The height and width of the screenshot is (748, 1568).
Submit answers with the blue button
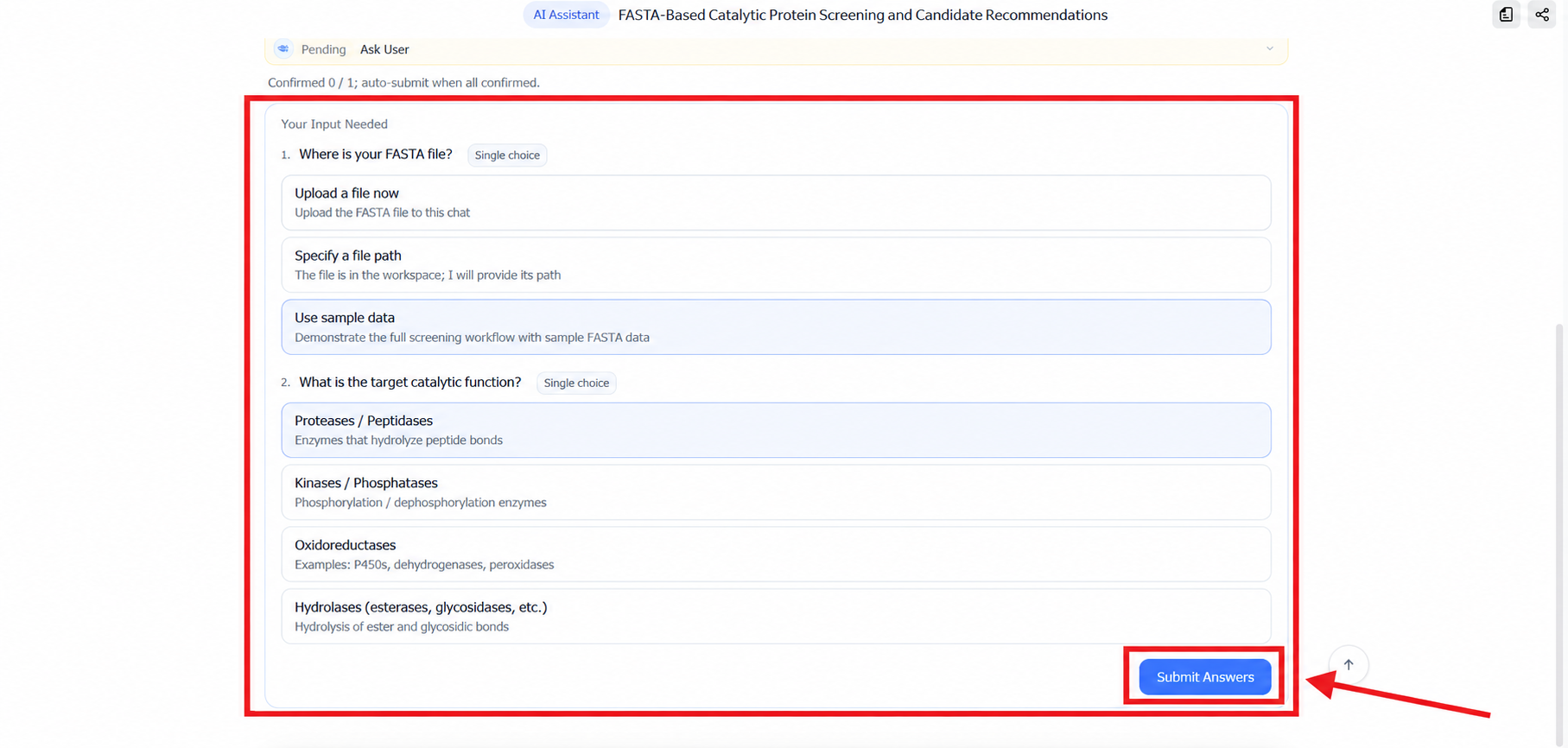click(1205, 677)
